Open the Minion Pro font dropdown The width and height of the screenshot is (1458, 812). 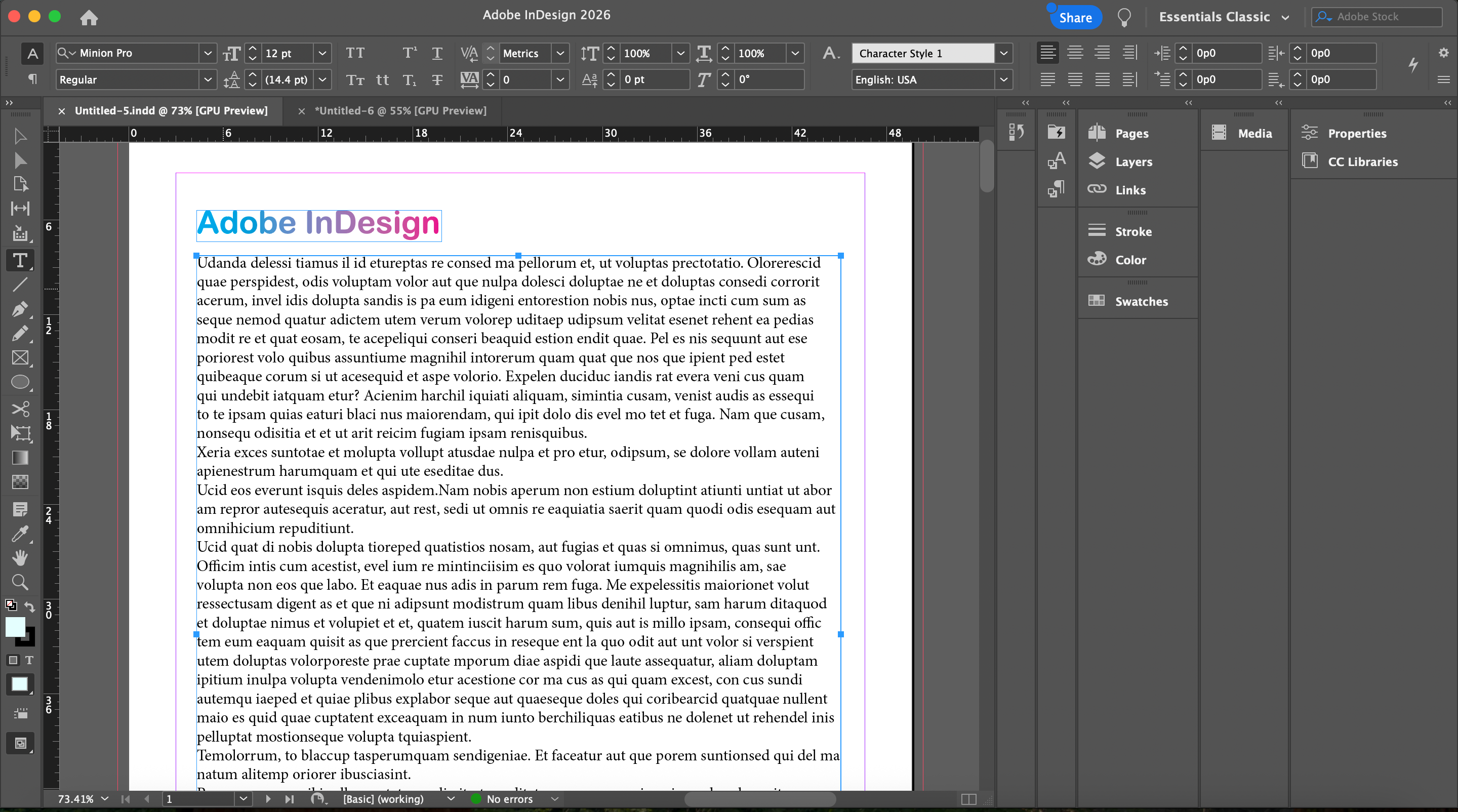coord(208,53)
